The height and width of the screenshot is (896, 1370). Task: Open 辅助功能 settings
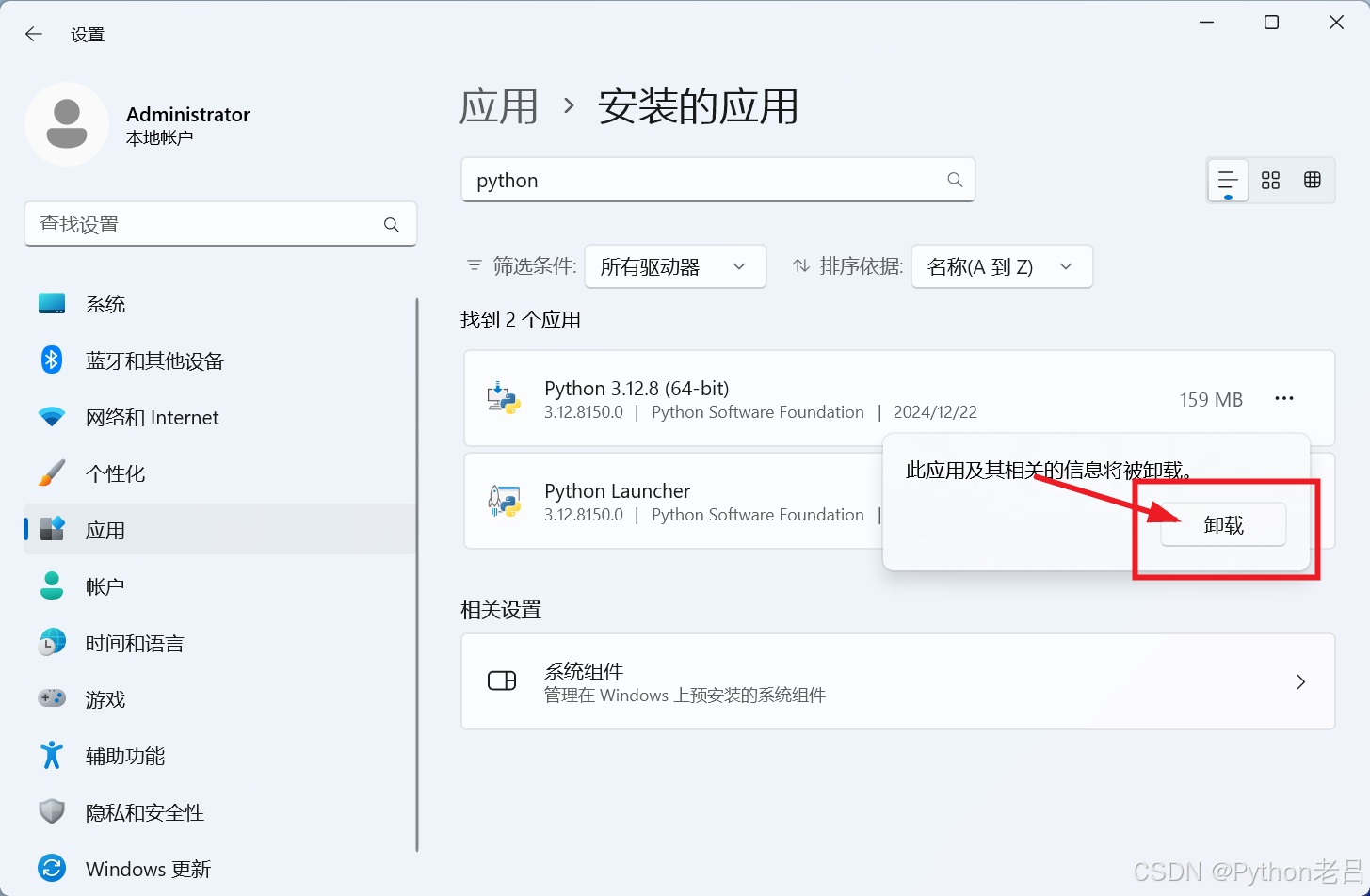(218, 756)
